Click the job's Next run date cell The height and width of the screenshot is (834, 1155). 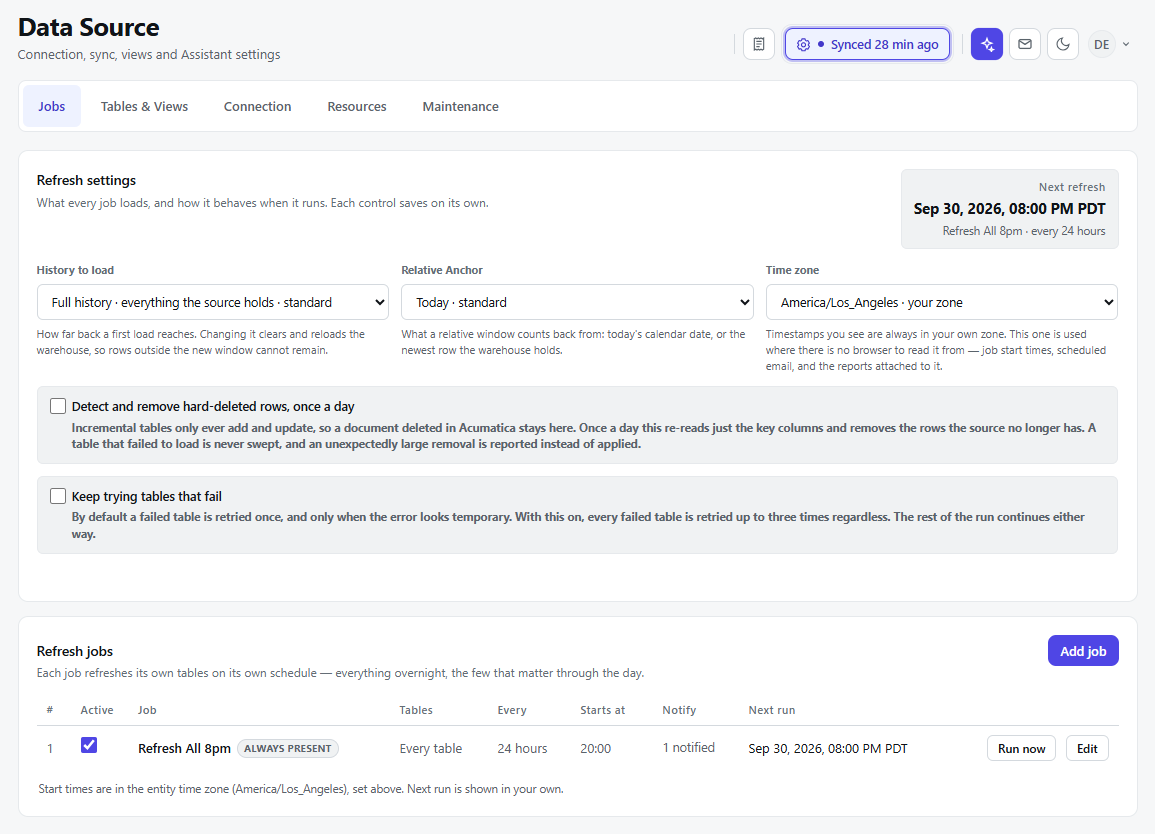pos(828,749)
